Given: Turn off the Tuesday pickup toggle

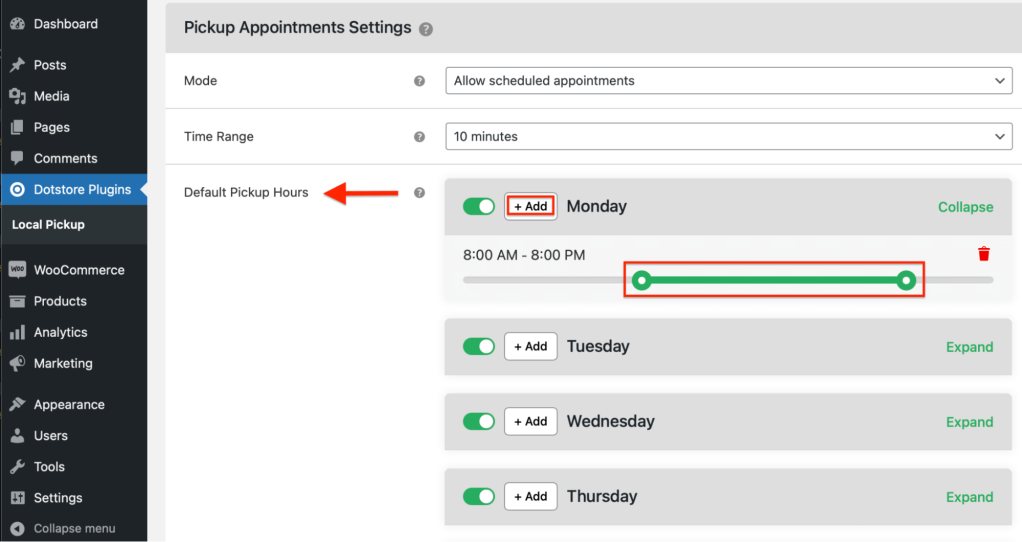Looking at the screenshot, I should click(x=479, y=346).
